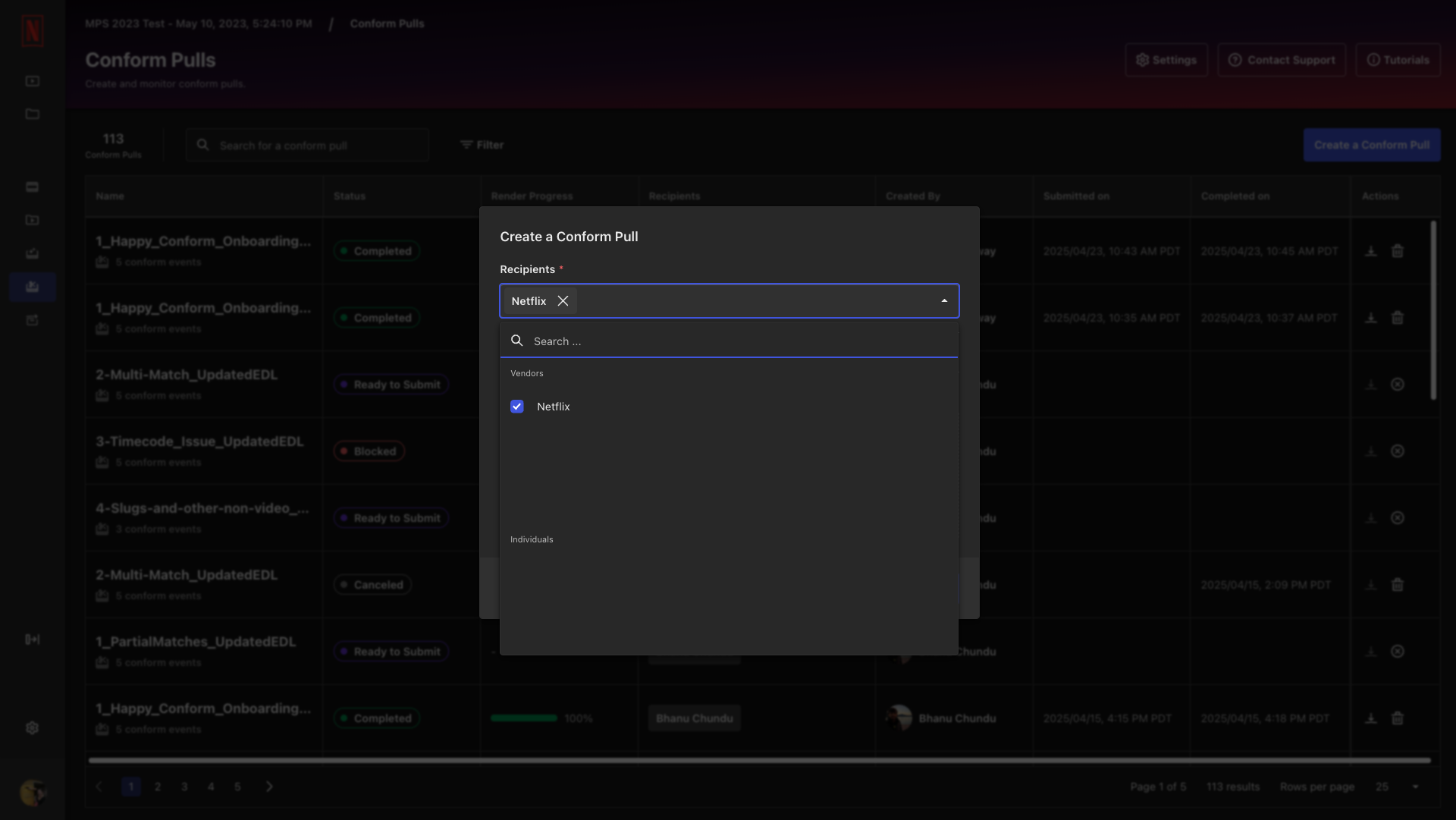
Task: Click the recipient Search field
Action: tap(729, 341)
